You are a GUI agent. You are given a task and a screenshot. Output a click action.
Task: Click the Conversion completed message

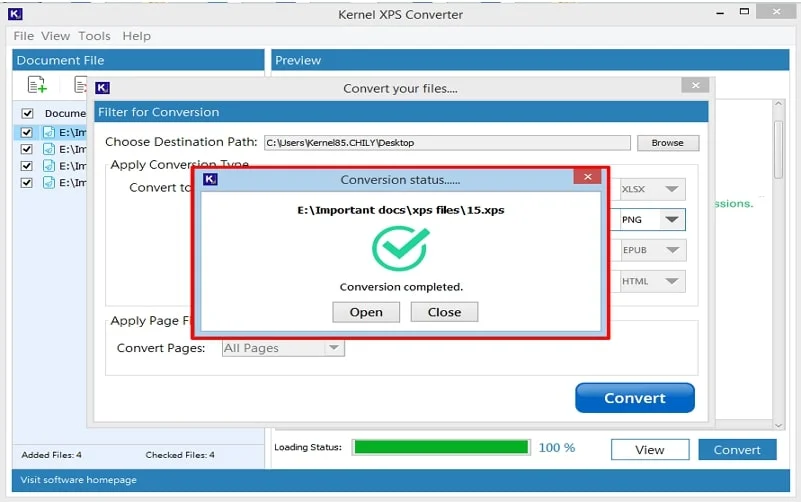(x=401, y=287)
